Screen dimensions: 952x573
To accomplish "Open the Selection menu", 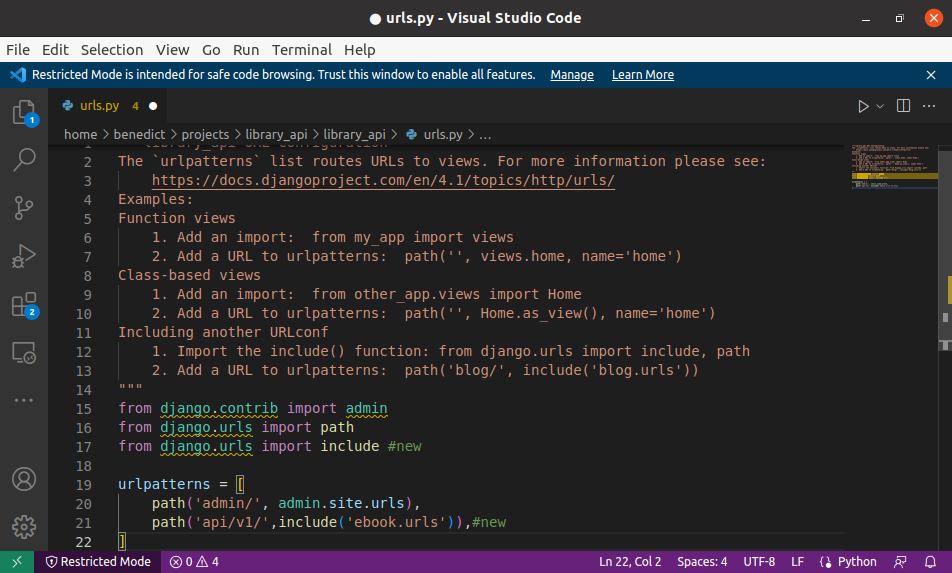I will coord(112,50).
